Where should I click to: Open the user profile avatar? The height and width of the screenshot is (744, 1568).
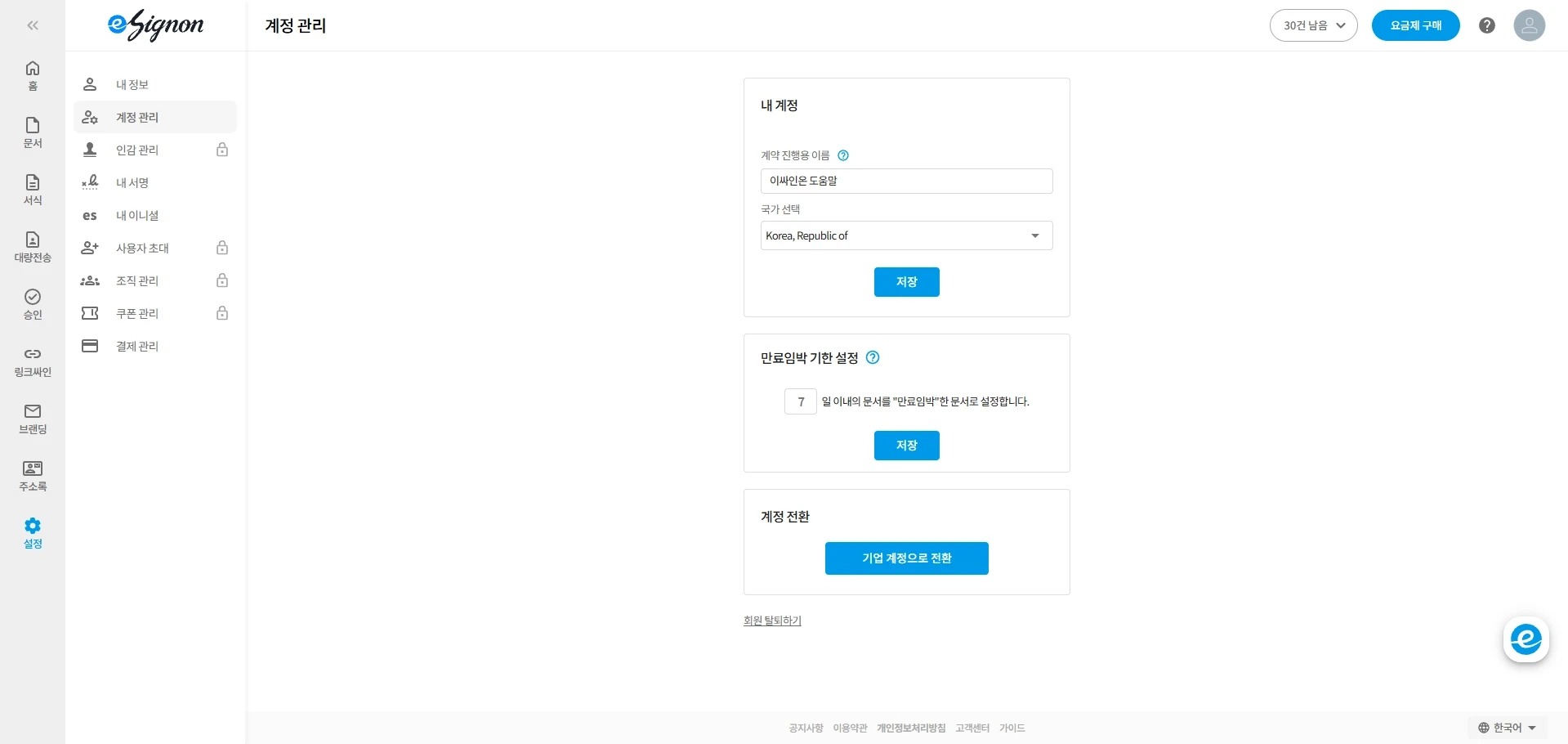(x=1529, y=25)
